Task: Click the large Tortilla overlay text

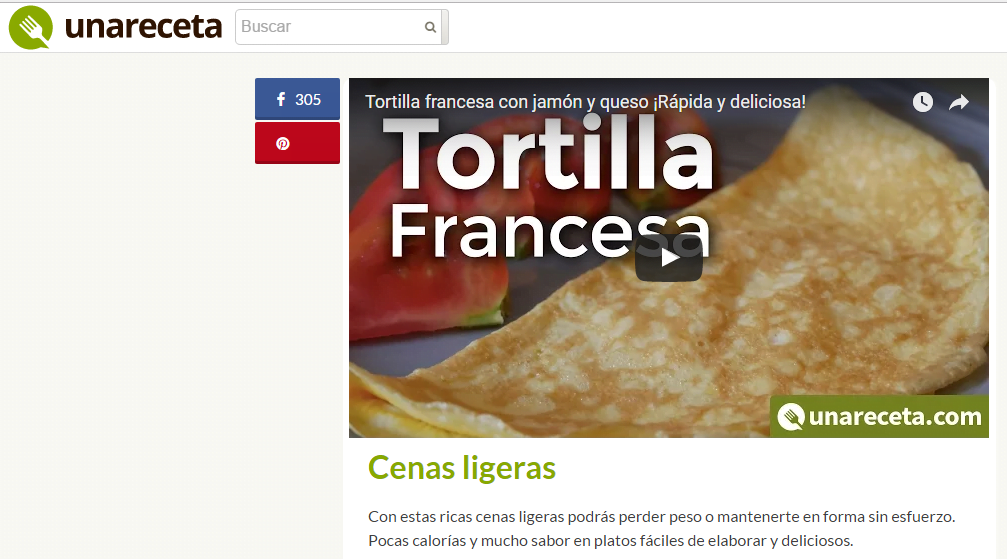Action: pos(547,153)
